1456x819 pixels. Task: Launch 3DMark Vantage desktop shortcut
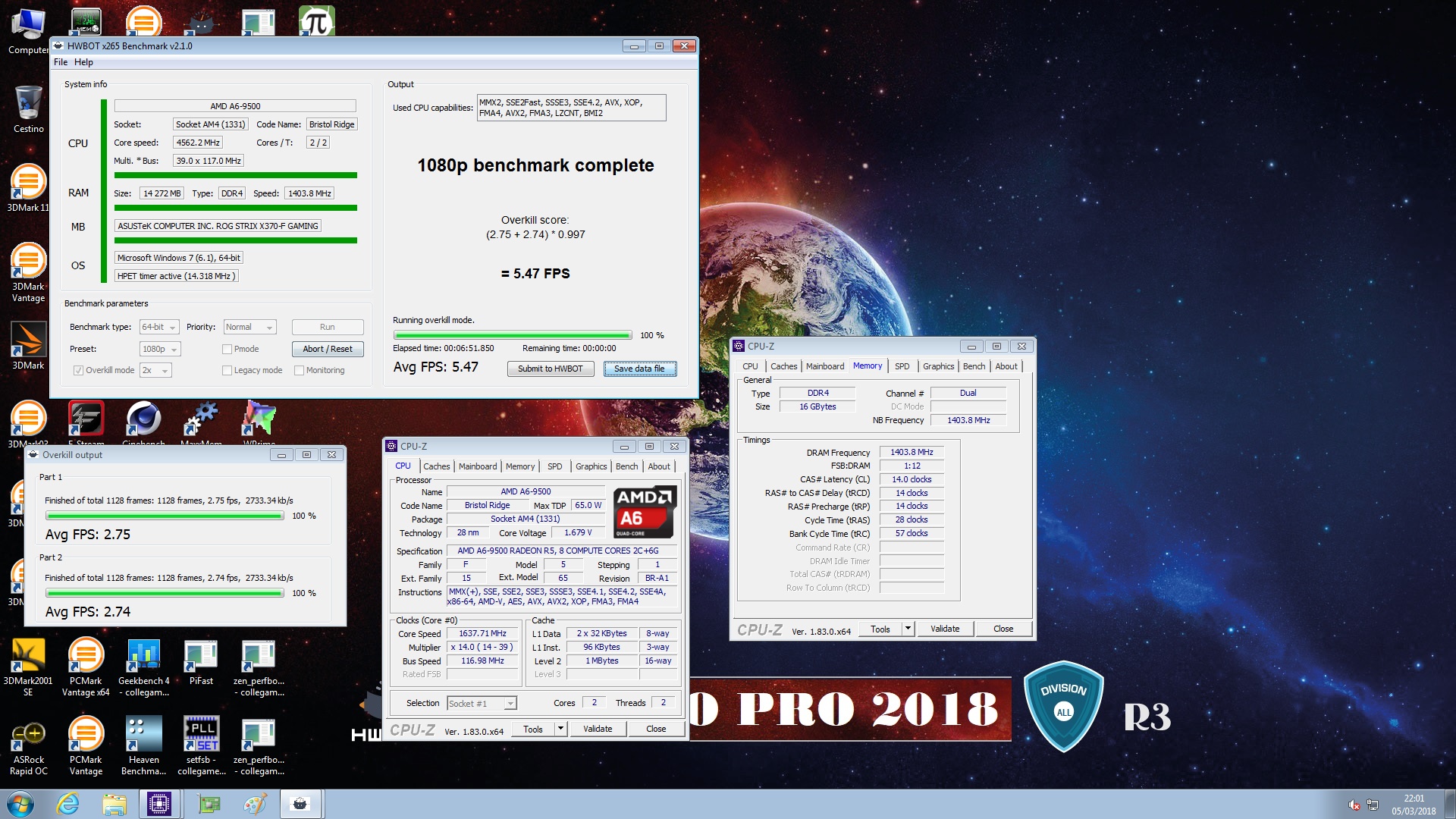point(28,272)
